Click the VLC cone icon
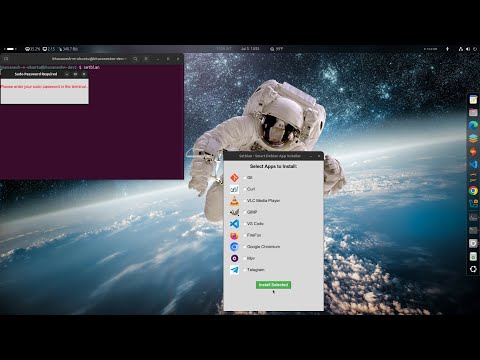Viewport: 480px width, 360px height. point(234,201)
